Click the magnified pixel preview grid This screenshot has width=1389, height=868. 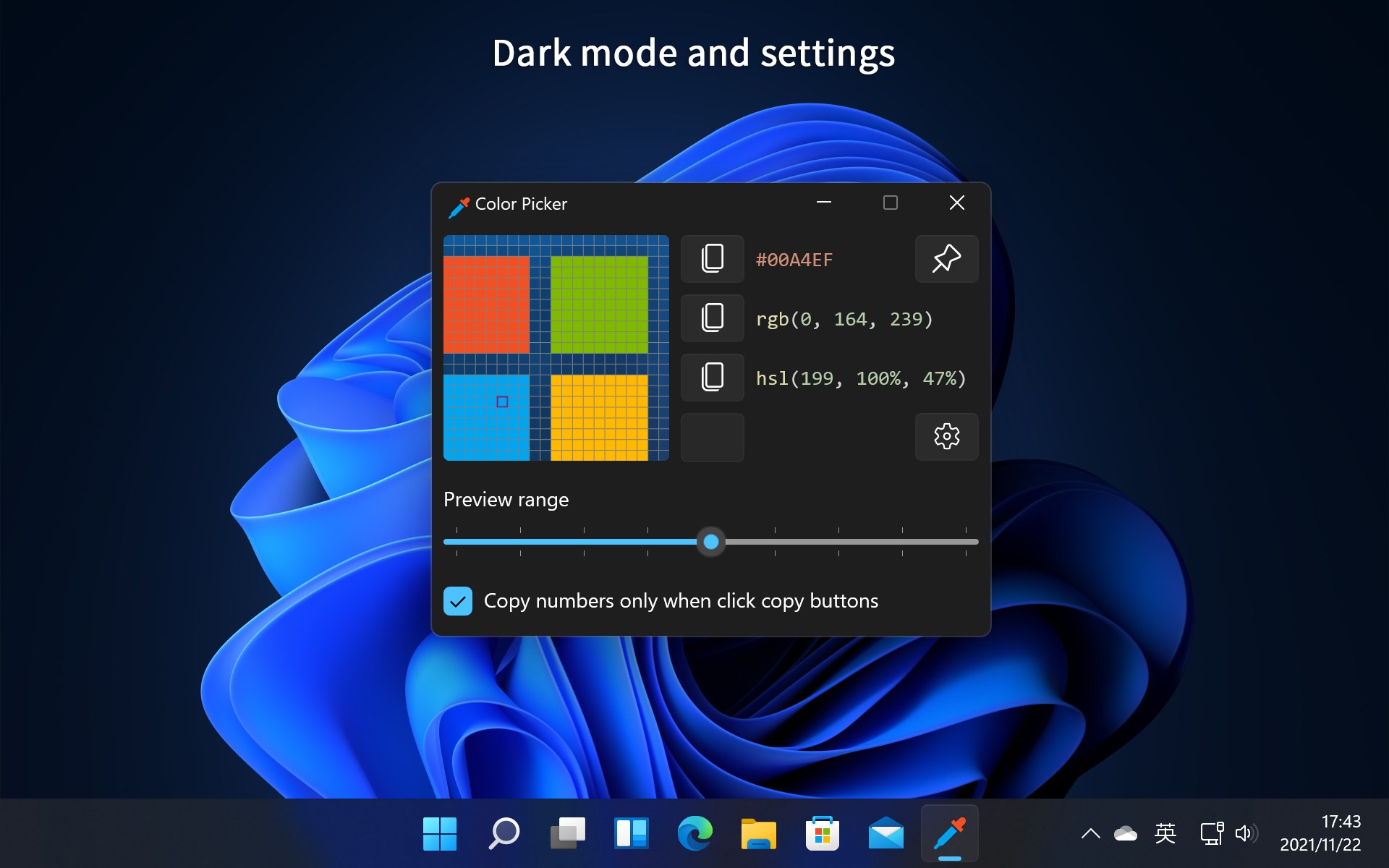556,347
